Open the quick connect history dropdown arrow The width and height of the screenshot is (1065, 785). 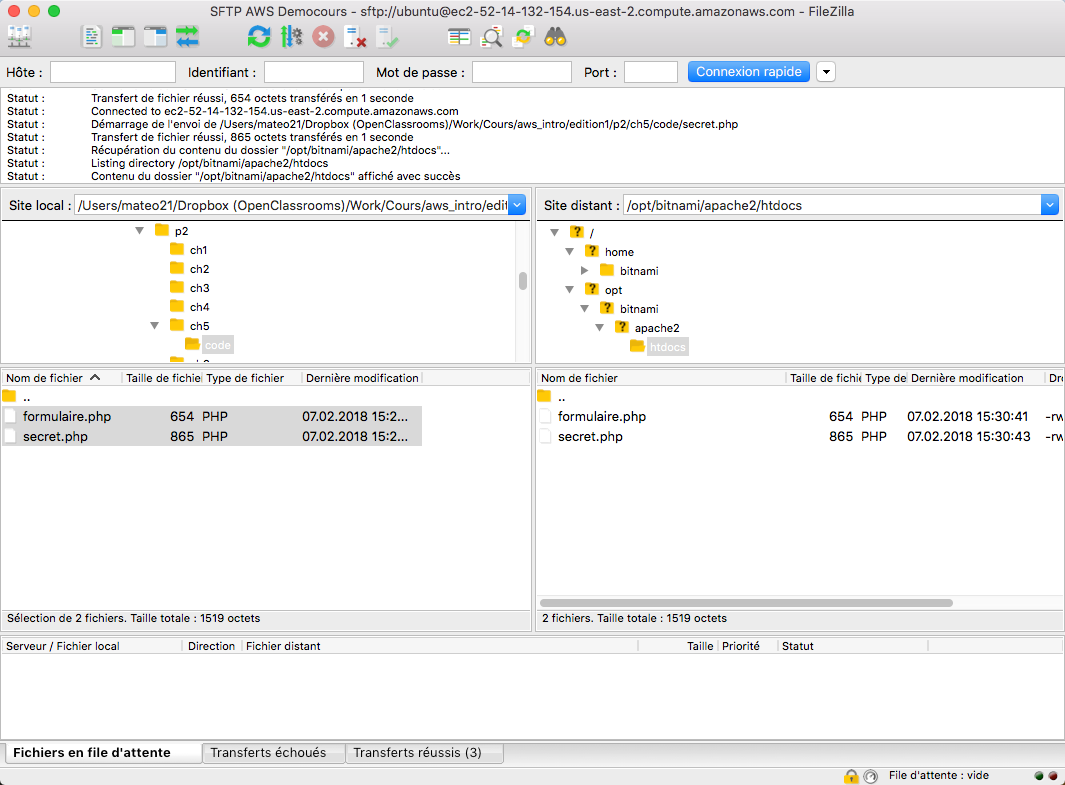tap(825, 72)
